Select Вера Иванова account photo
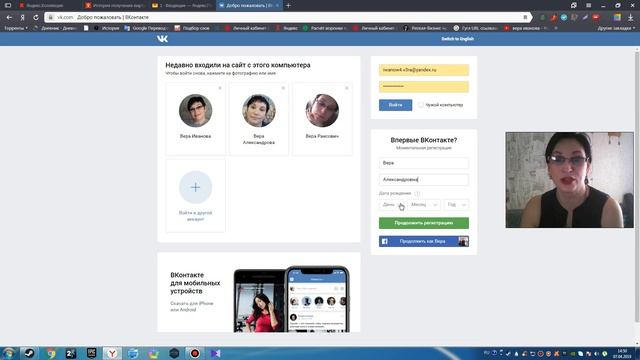This screenshot has width=640, height=360. (196, 110)
